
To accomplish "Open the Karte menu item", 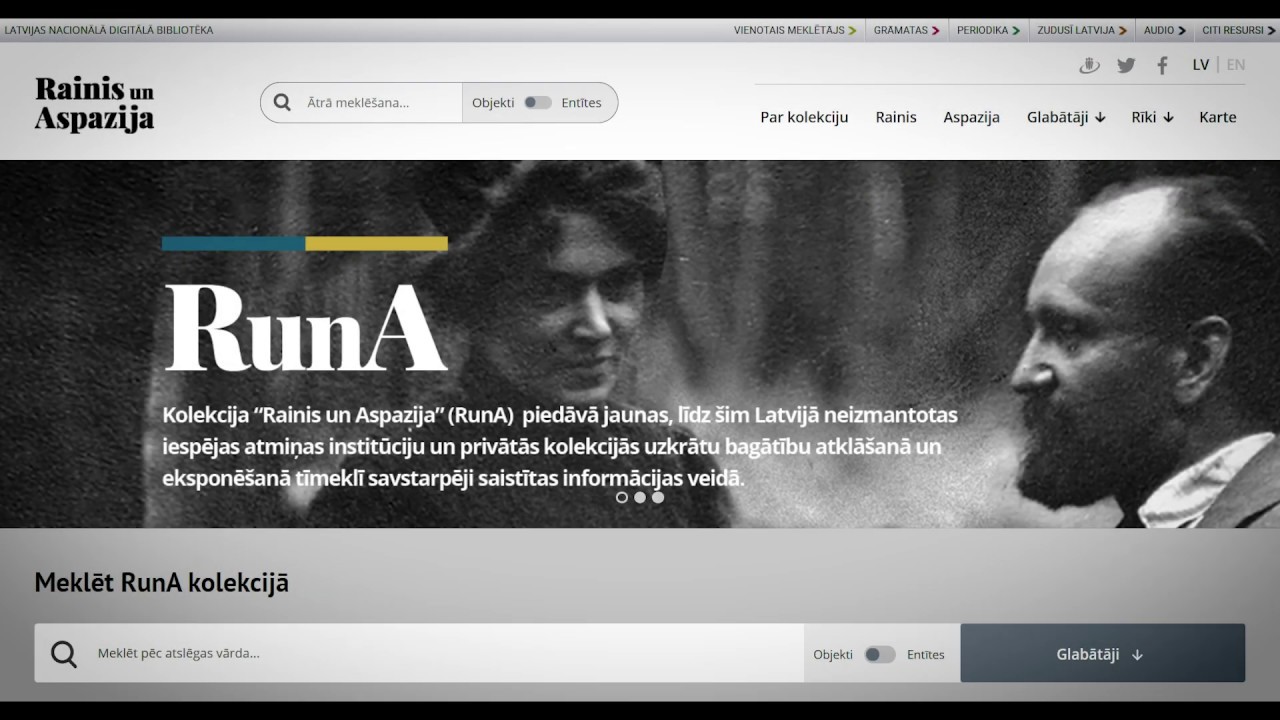I will [x=1218, y=117].
